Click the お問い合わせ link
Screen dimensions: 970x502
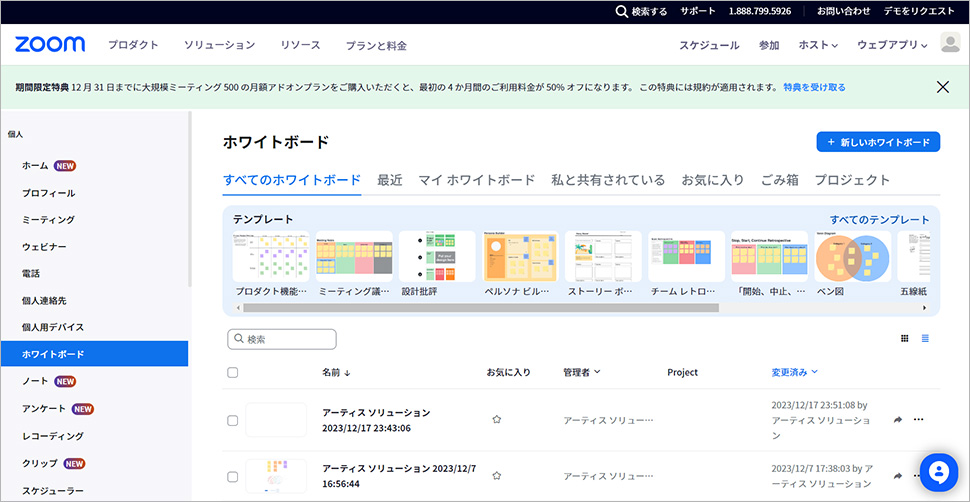coord(844,11)
